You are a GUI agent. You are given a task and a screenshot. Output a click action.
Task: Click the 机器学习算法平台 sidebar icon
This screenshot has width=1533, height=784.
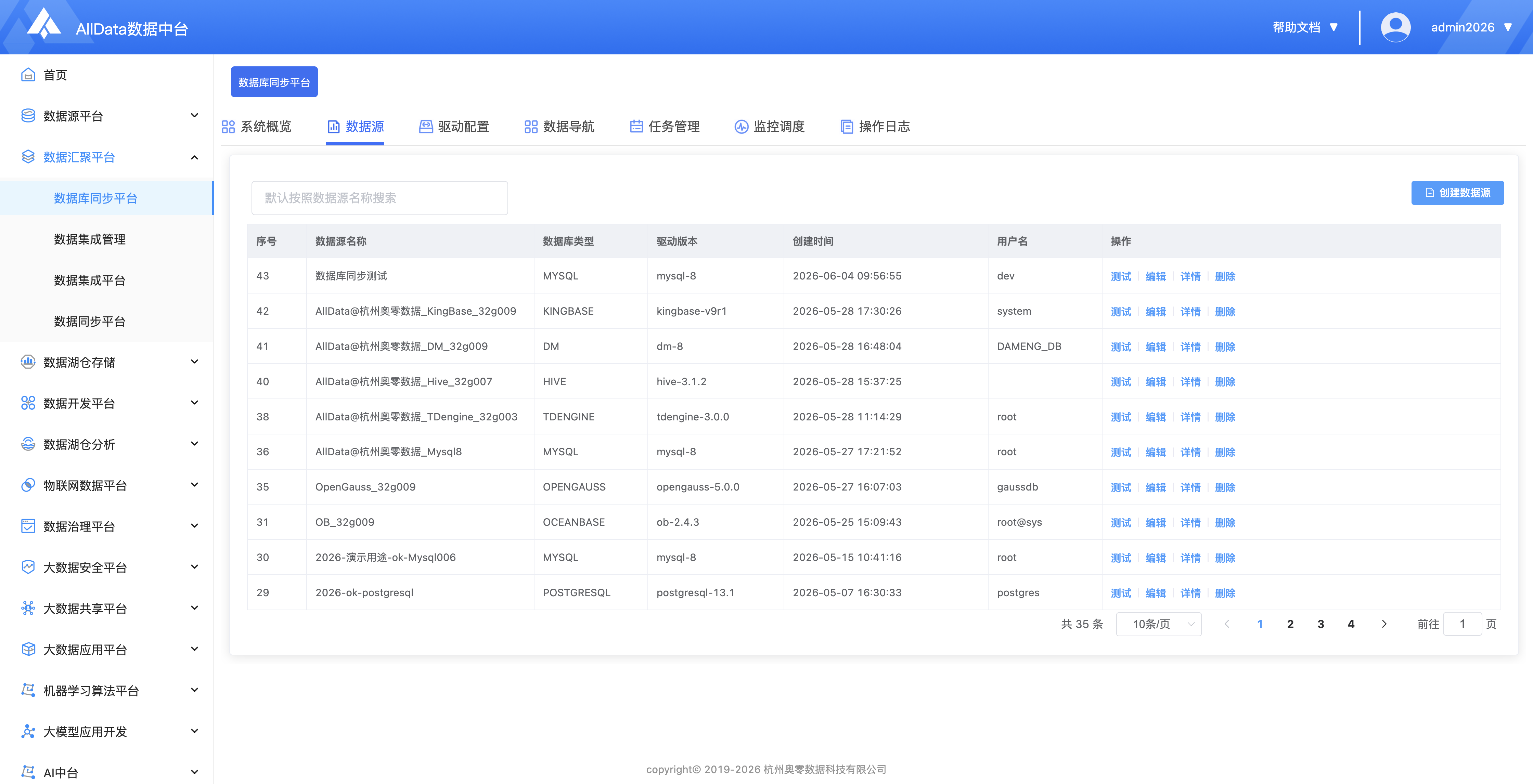click(x=28, y=690)
